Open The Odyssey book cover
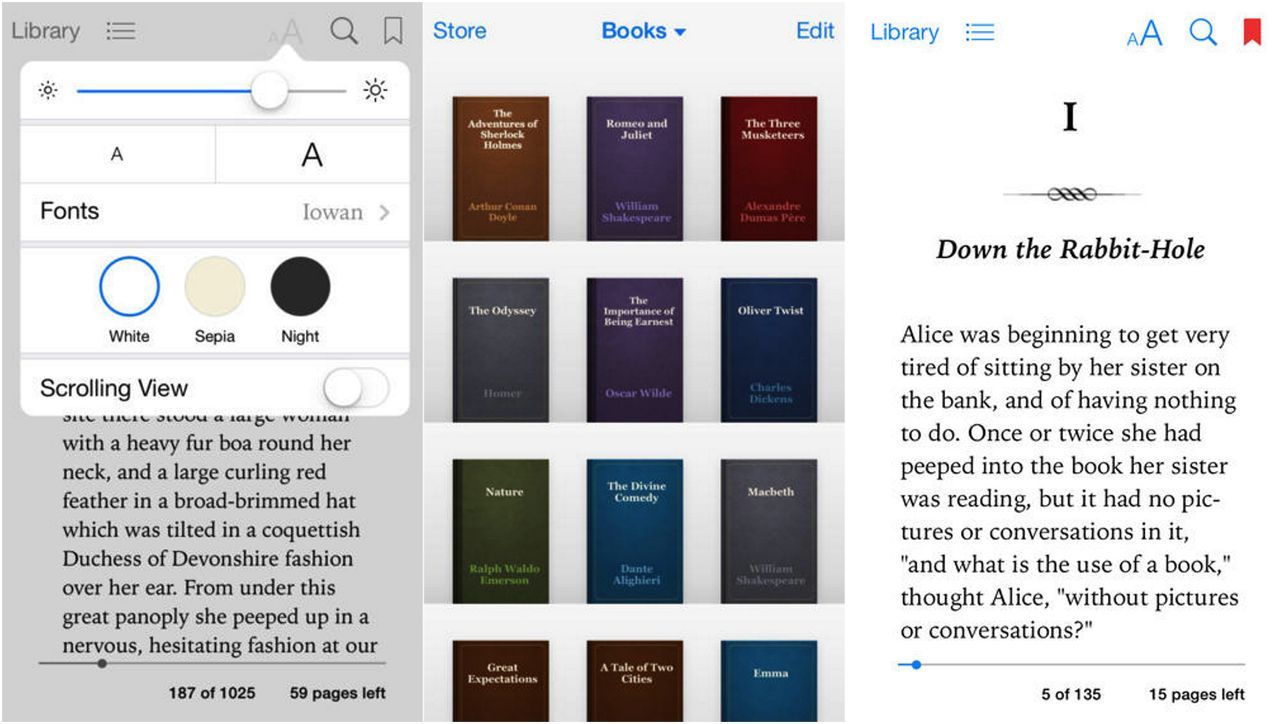This screenshot has height=724, width=1284. [501, 350]
